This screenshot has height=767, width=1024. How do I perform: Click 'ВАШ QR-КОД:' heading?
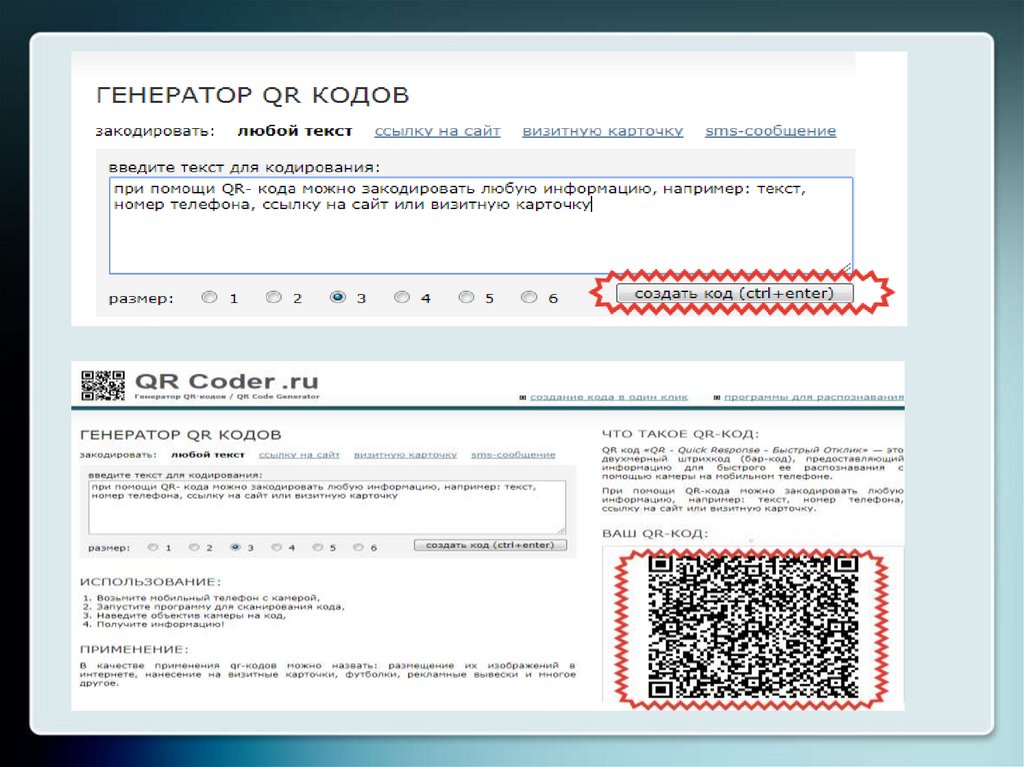click(x=655, y=533)
